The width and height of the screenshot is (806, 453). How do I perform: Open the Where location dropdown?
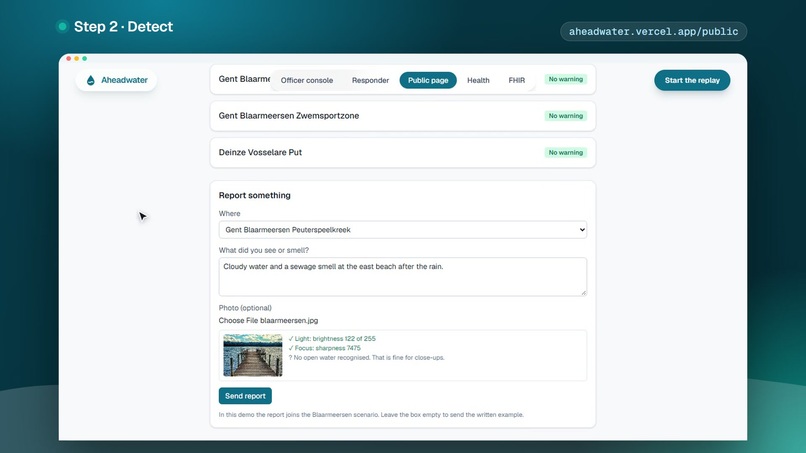click(402, 230)
